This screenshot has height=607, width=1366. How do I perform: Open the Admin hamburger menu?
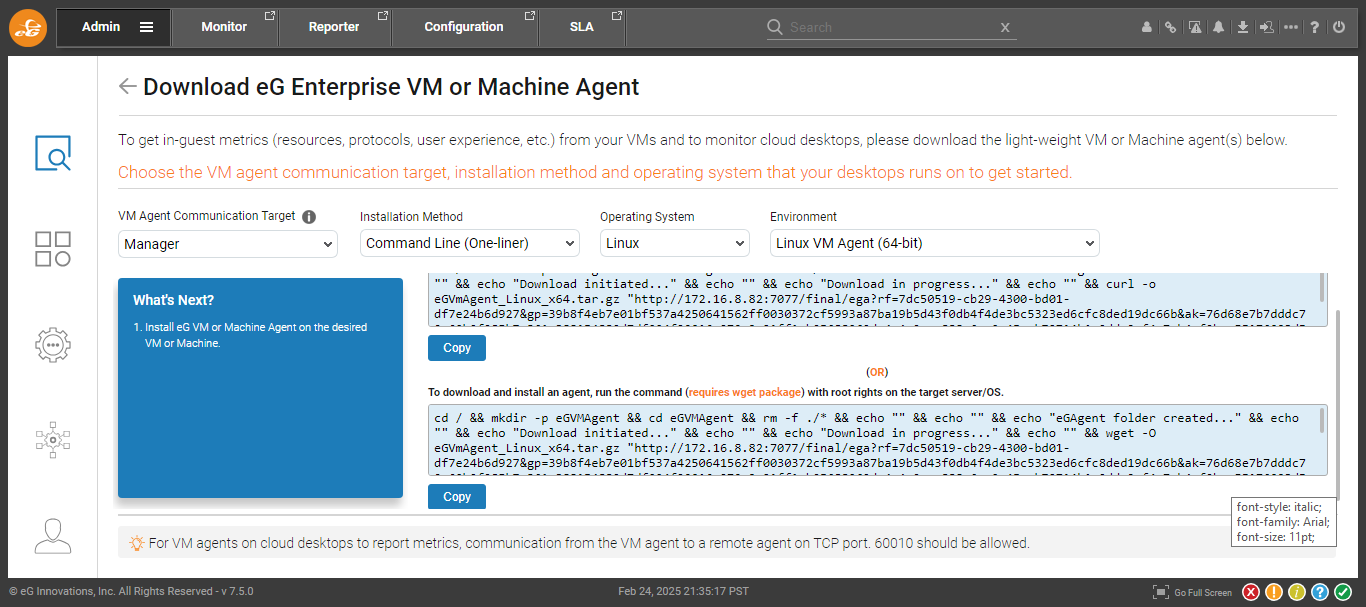click(147, 27)
